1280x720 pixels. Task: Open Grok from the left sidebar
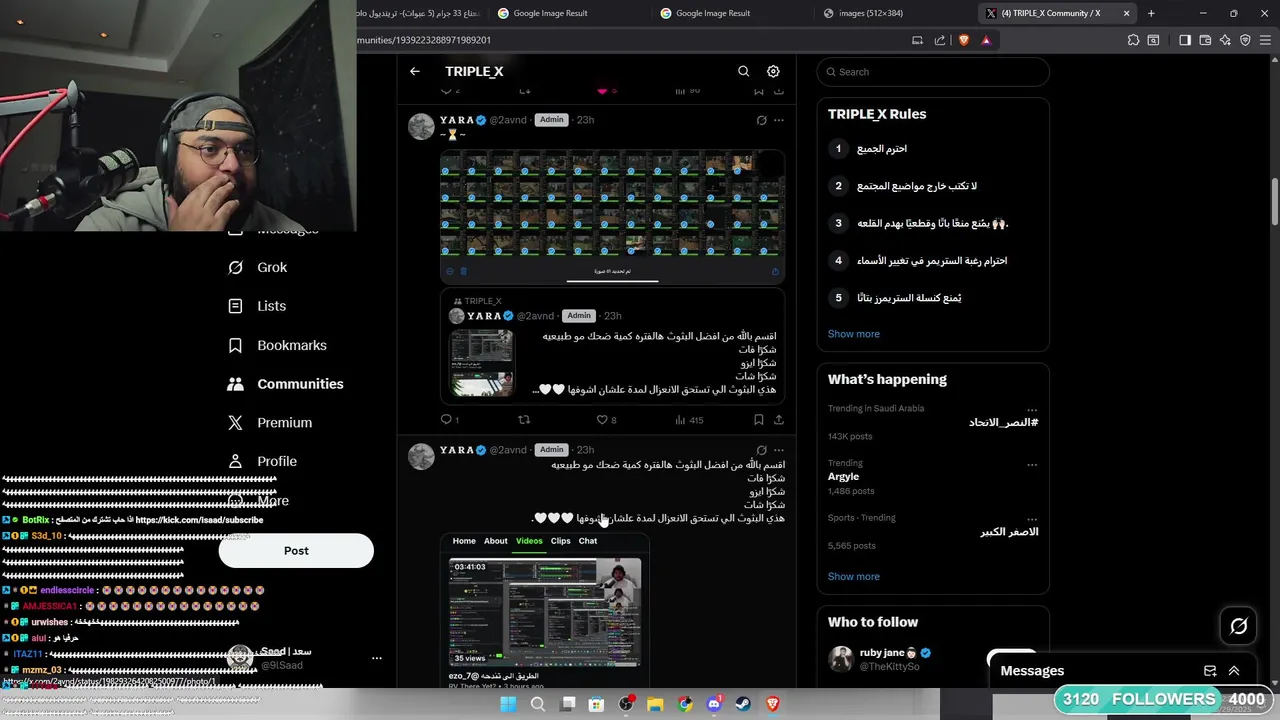point(258,268)
